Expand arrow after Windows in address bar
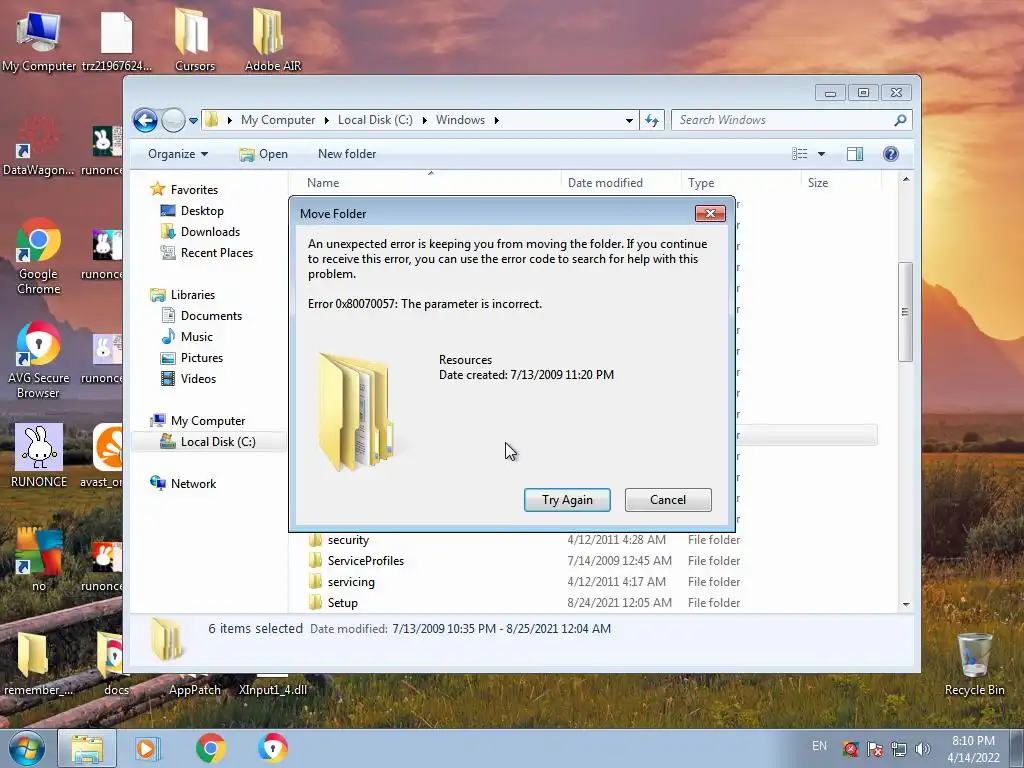Viewport: 1024px width, 768px height. pyautogui.click(x=497, y=120)
